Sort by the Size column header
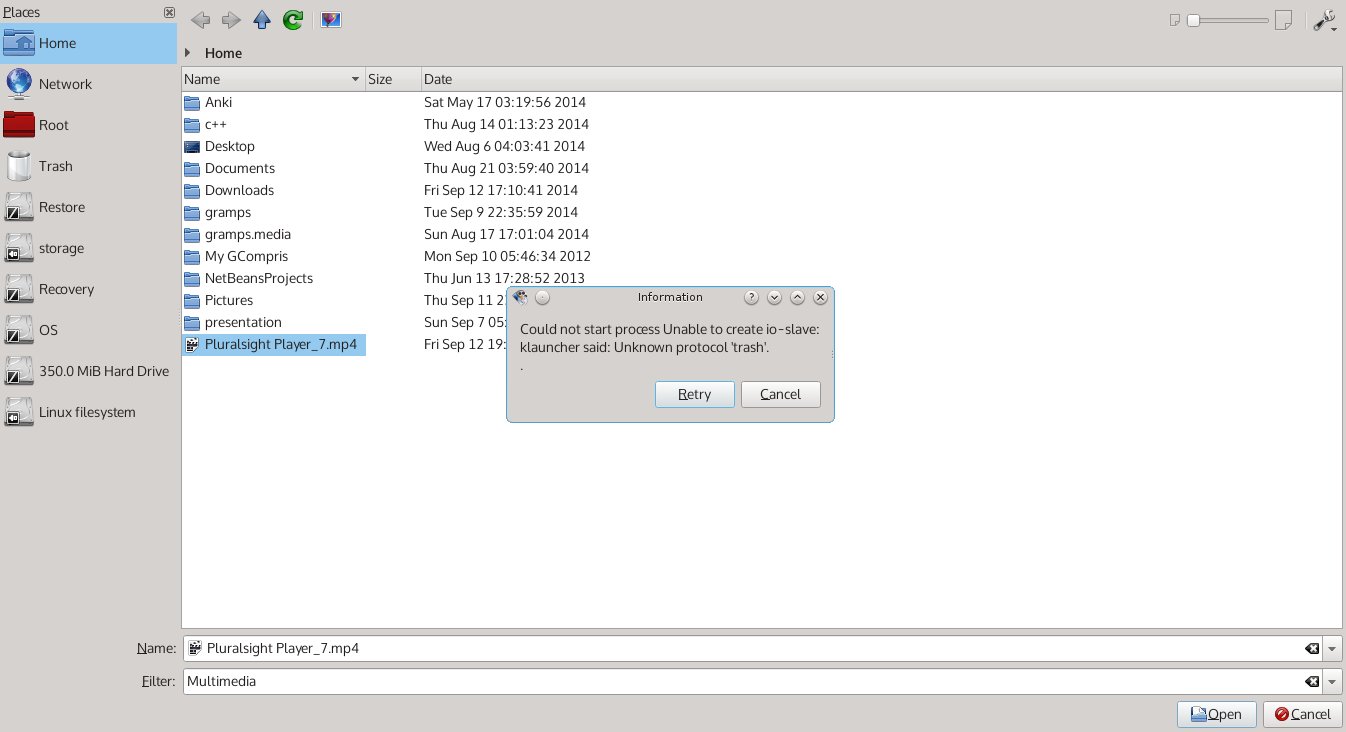This screenshot has width=1346, height=732. [x=393, y=79]
